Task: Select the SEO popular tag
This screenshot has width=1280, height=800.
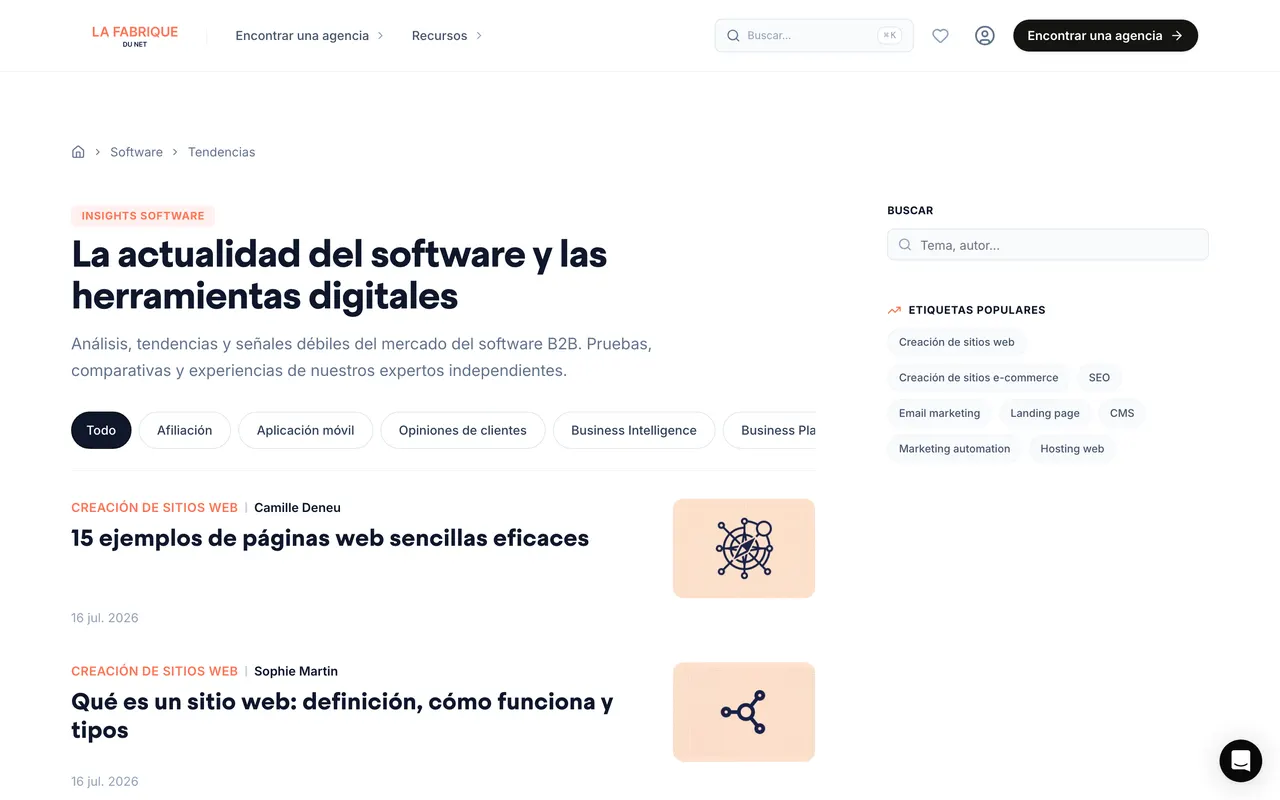Action: tap(1099, 378)
